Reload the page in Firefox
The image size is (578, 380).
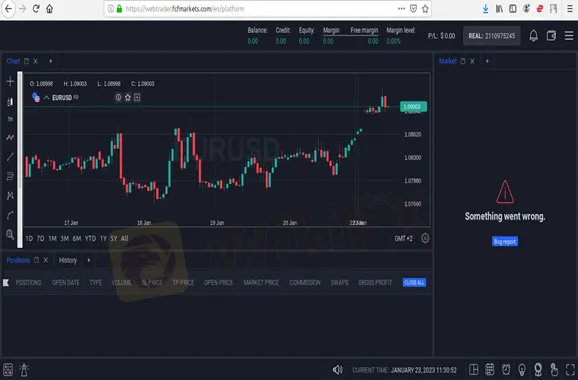[x=36, y=8]
